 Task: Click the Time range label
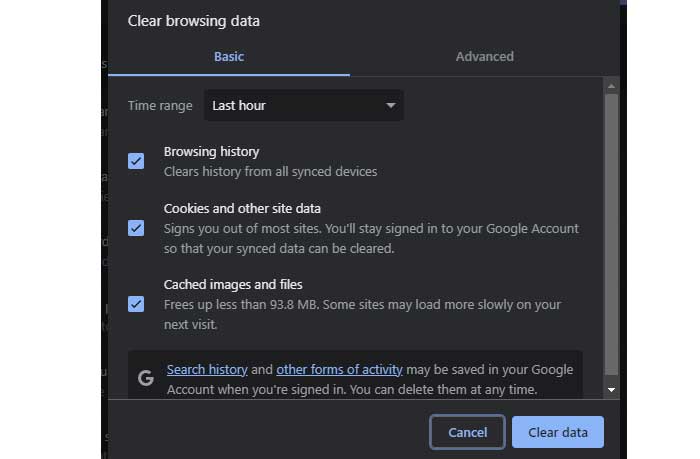[160, 105]
